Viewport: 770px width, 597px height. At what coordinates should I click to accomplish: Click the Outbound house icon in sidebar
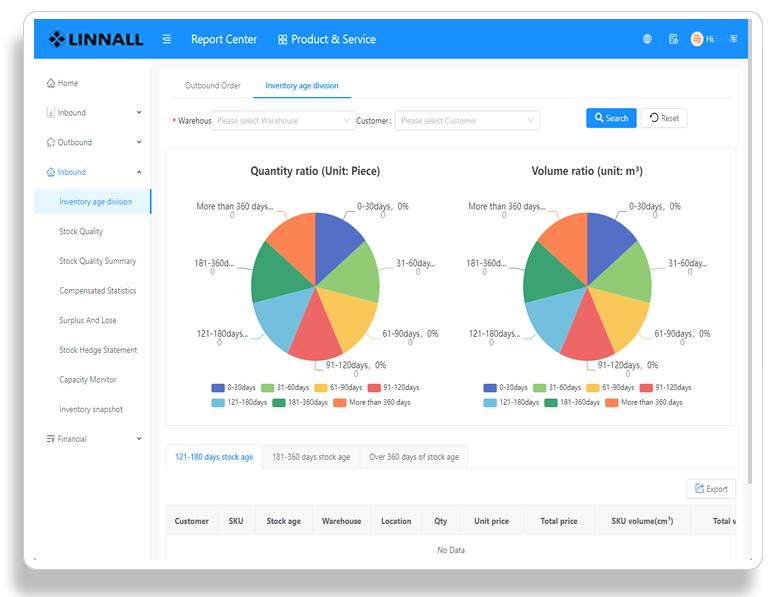[51, 142]
